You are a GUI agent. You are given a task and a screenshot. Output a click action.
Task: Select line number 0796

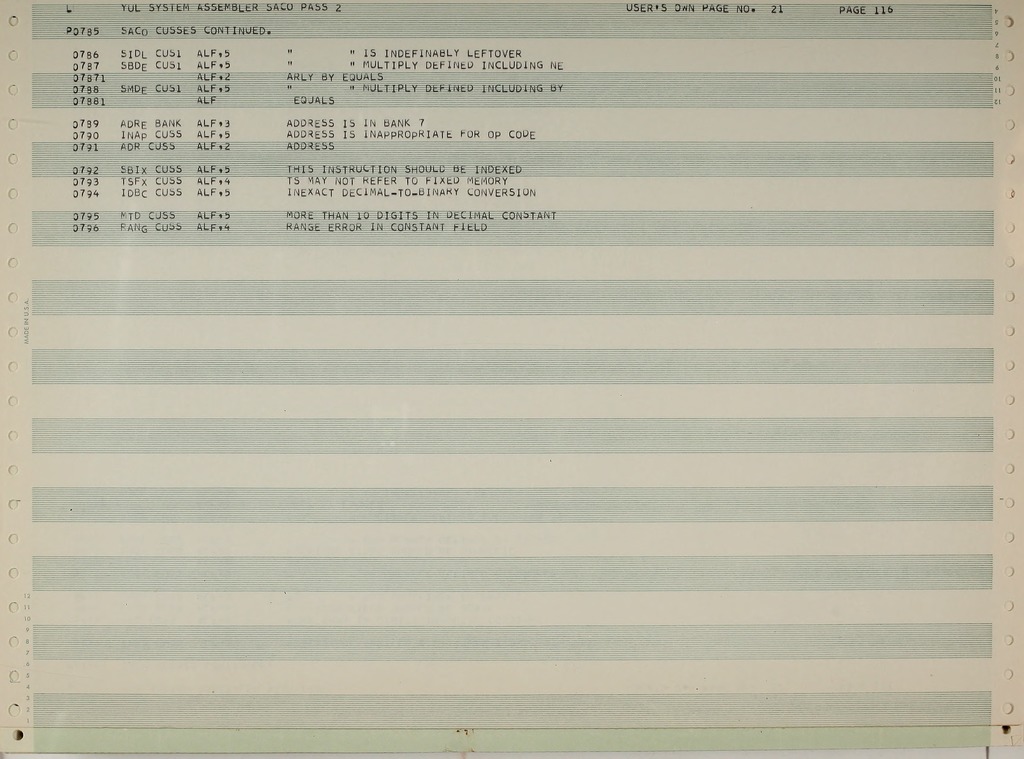click(86, 228)
